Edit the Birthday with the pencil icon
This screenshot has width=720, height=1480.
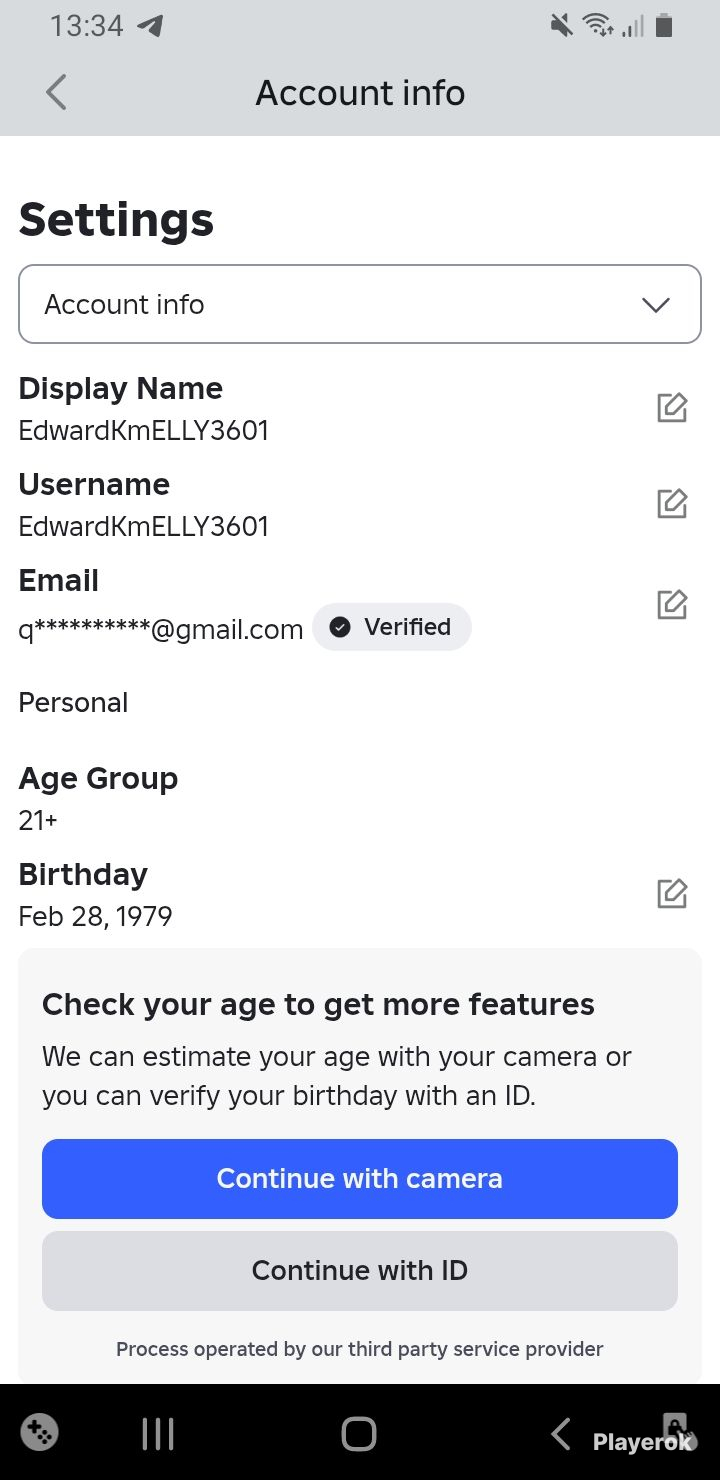[672, 893]
